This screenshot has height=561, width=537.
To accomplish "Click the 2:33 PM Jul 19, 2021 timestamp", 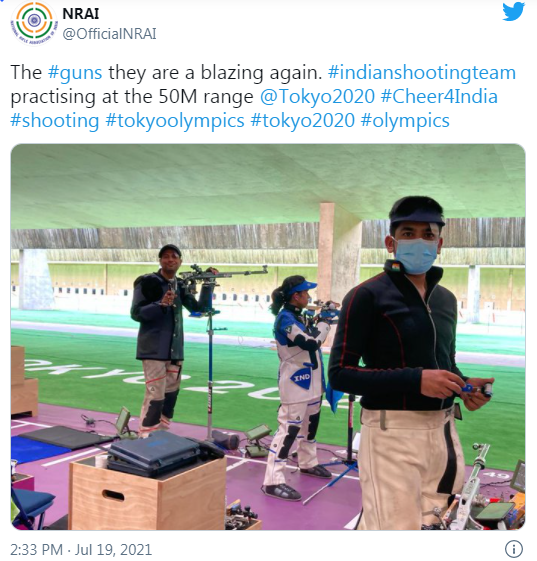I will [x=81, y=549].
